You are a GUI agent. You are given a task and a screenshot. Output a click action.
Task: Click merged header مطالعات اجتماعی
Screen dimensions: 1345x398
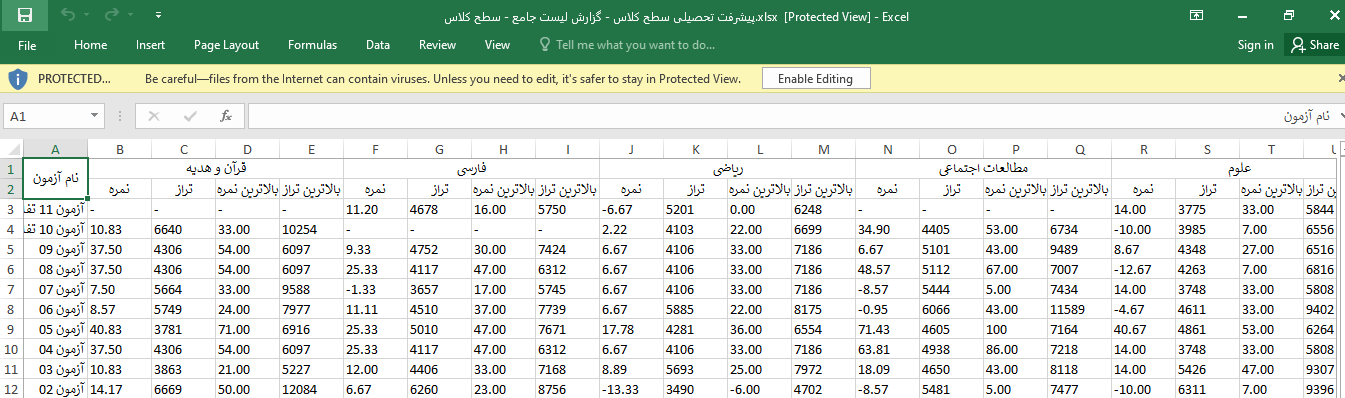[983, 168]
